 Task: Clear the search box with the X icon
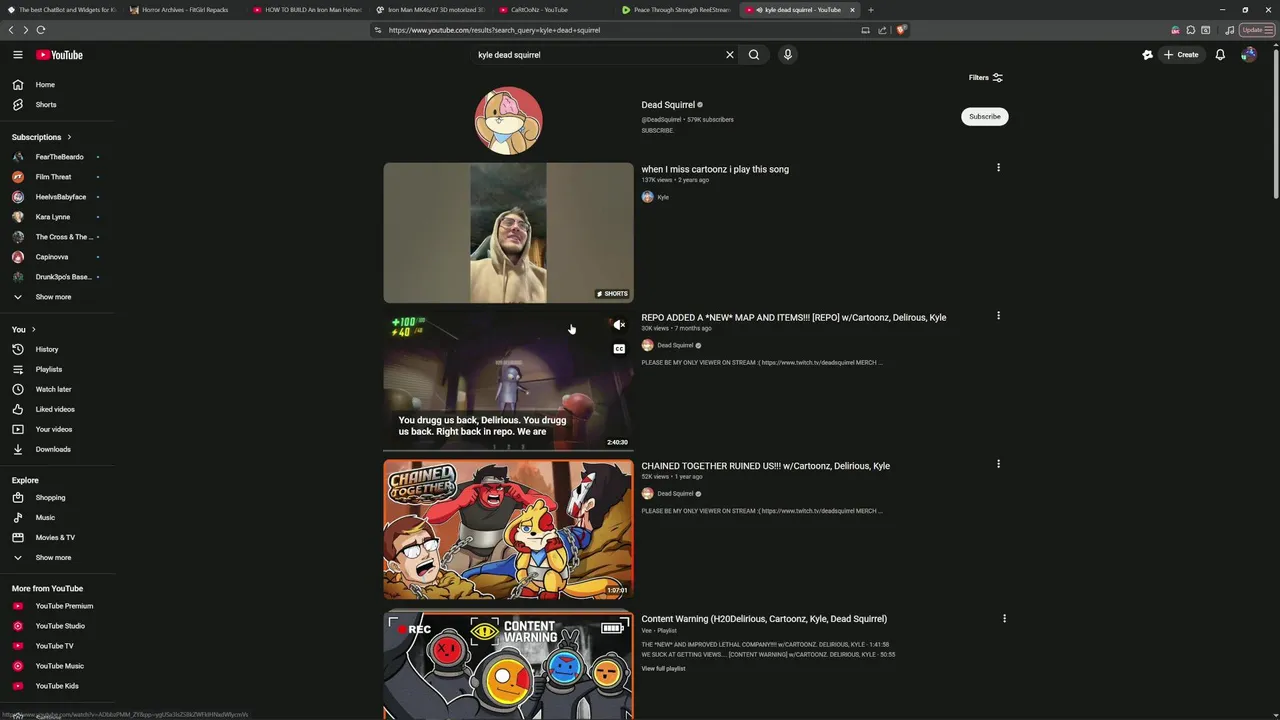(x=729, y=55)
